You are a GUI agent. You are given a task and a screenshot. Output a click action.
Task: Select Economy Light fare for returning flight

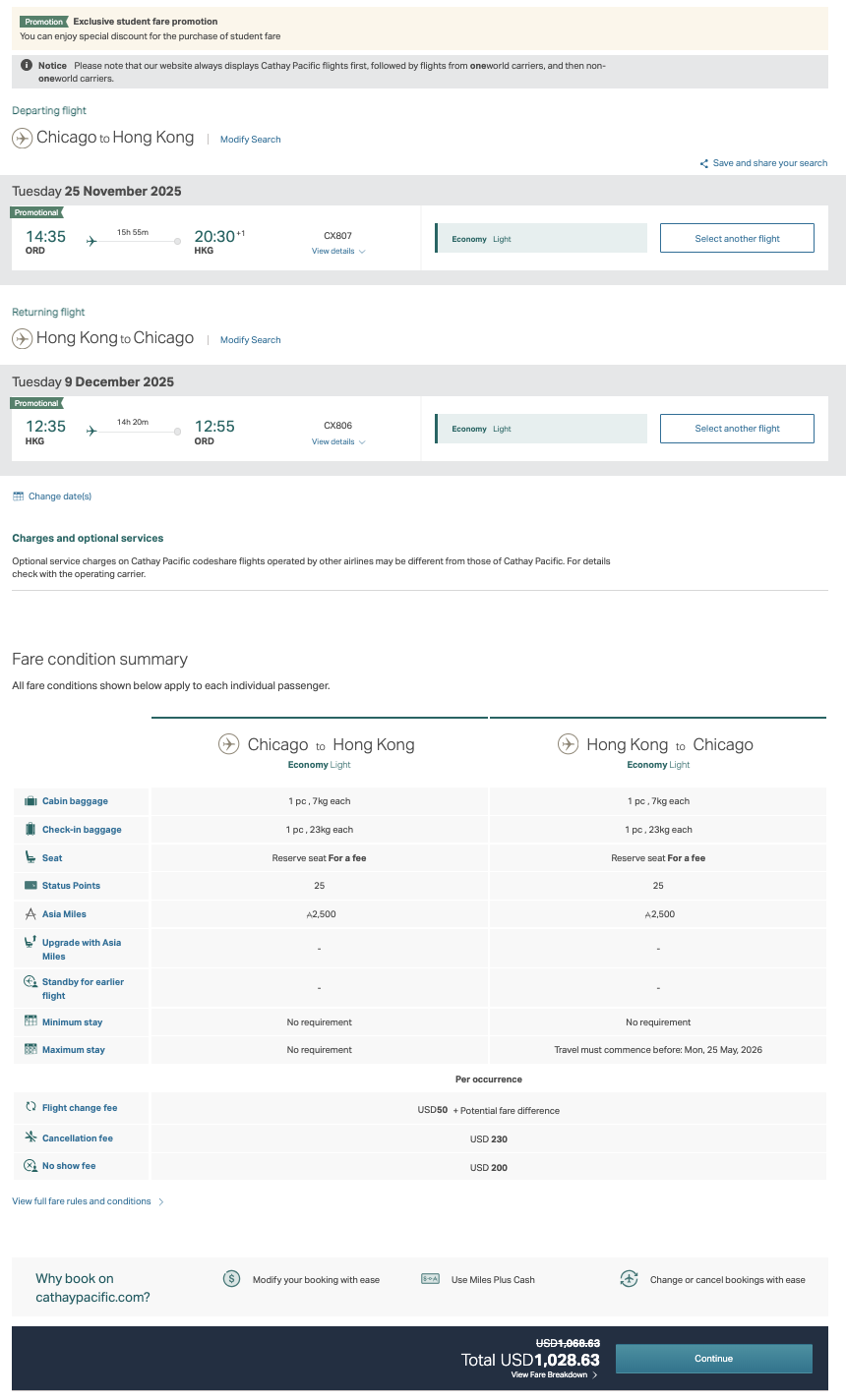pyautogui.click(x=541, y=430)
